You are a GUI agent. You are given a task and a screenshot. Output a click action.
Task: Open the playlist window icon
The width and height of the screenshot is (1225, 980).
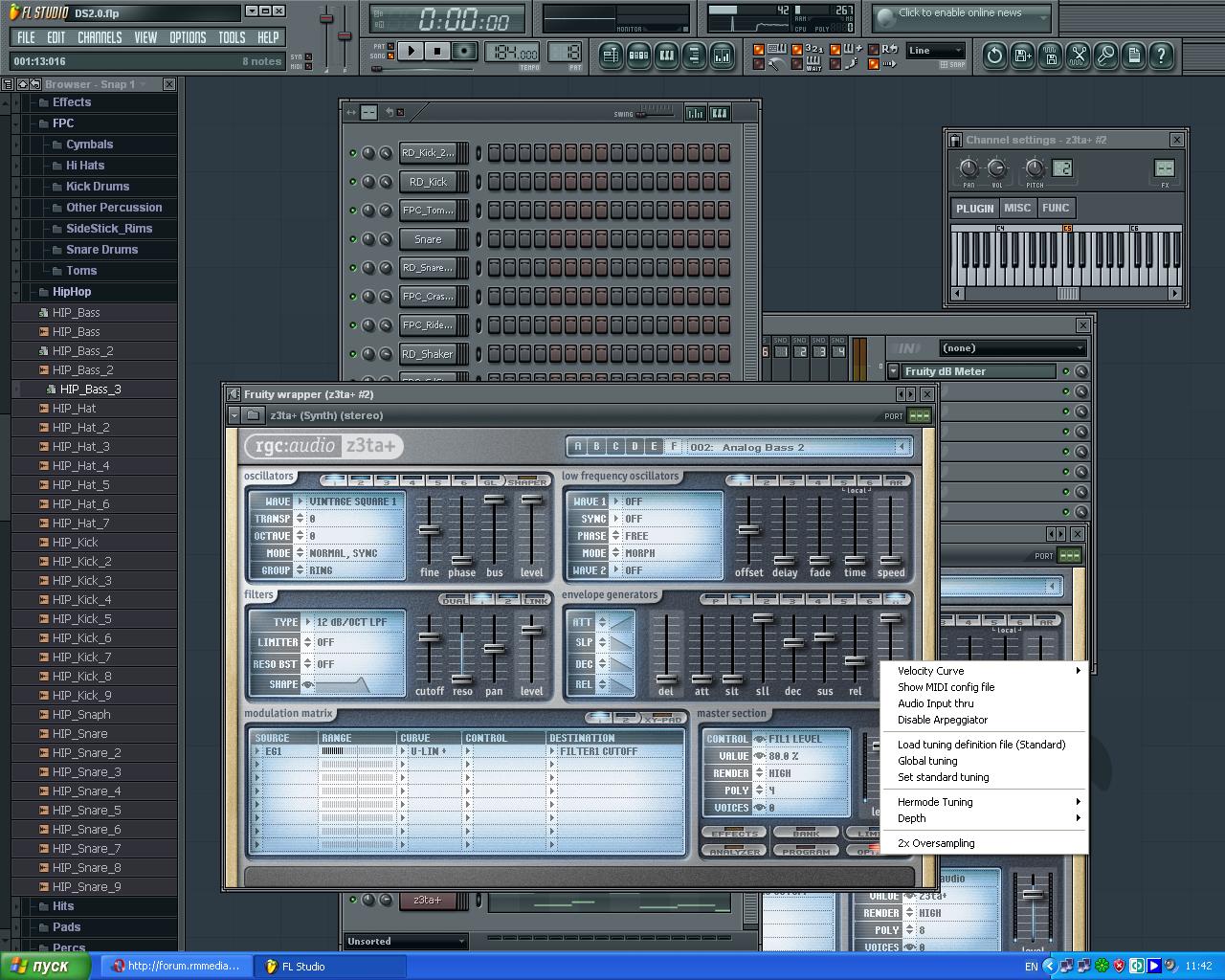click(x=611, y=56)
